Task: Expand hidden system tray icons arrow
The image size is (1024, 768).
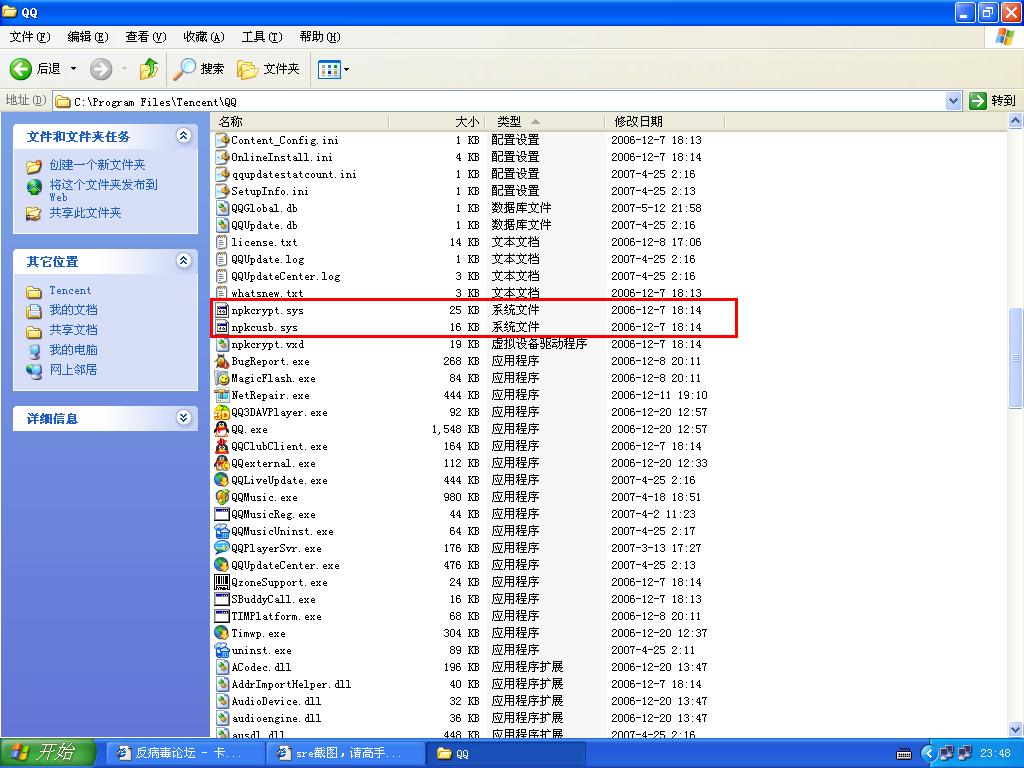Action: pyautogui.click(x=927, y=754)
